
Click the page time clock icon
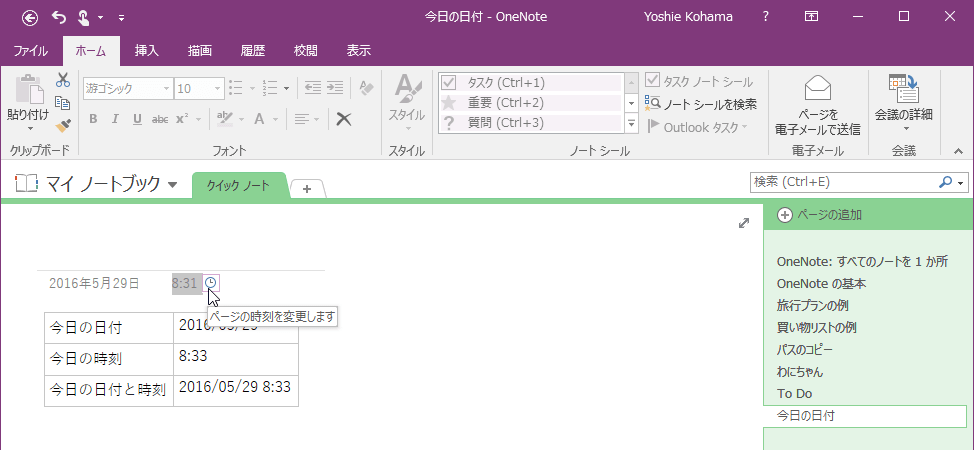click(x=211, y=283)
